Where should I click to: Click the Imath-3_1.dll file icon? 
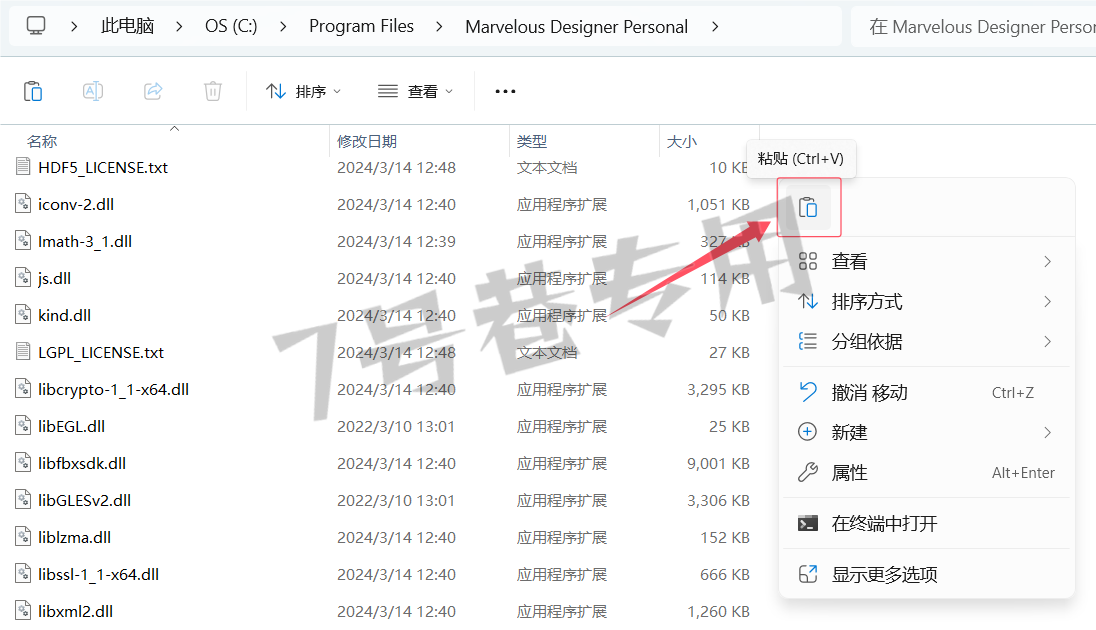23,241
